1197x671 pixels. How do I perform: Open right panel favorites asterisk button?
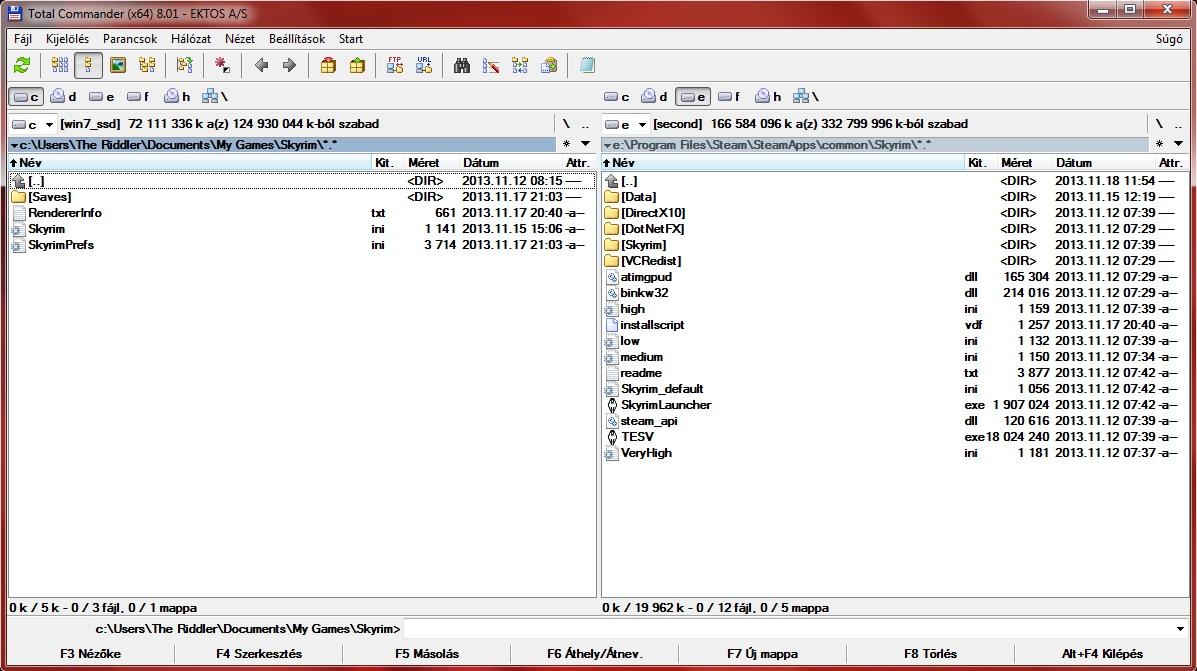[1159, 144]
